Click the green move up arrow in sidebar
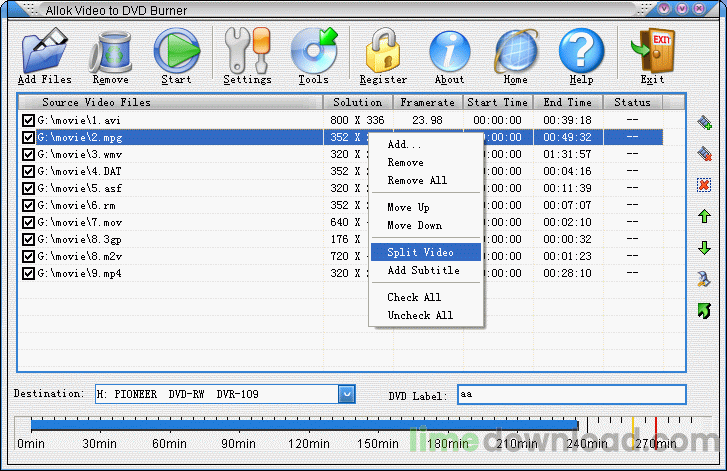This screenshot has width=727, height=471. pyautogui.click(x=704, y=216)
